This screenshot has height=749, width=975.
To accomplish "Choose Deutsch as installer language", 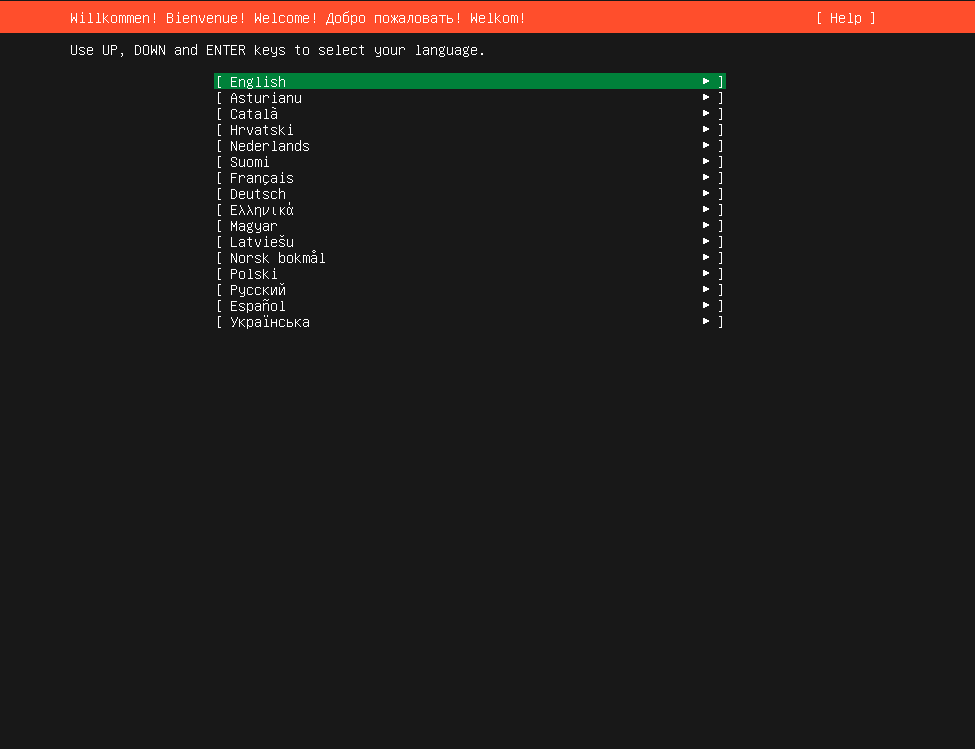I will click(257, 194).
